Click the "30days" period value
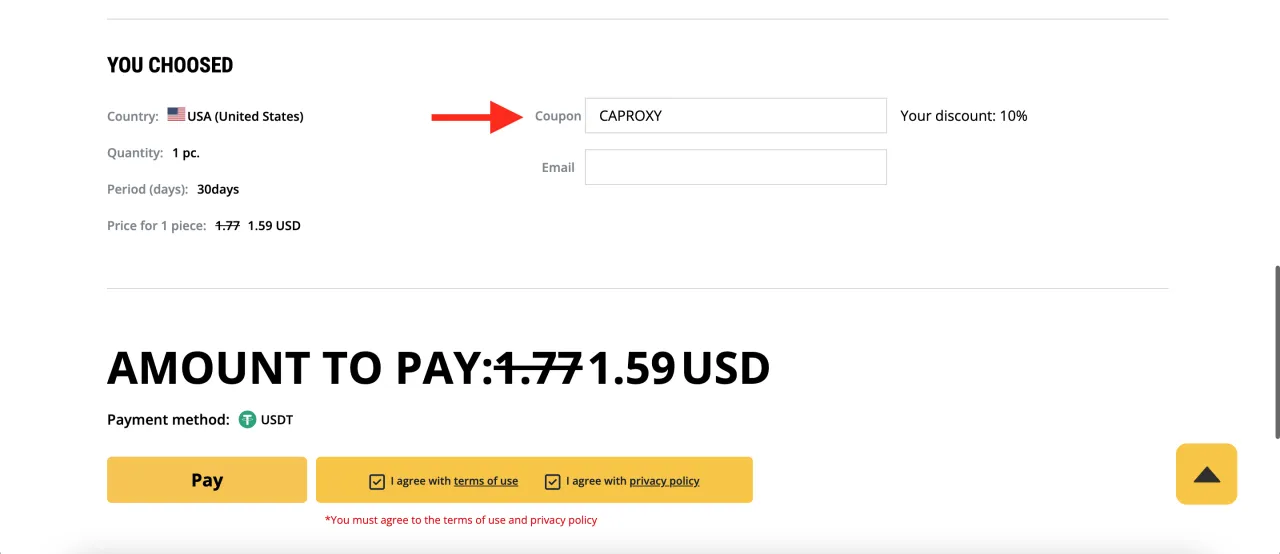Screen dimensions: 1280x554 [x=218, y=189]
